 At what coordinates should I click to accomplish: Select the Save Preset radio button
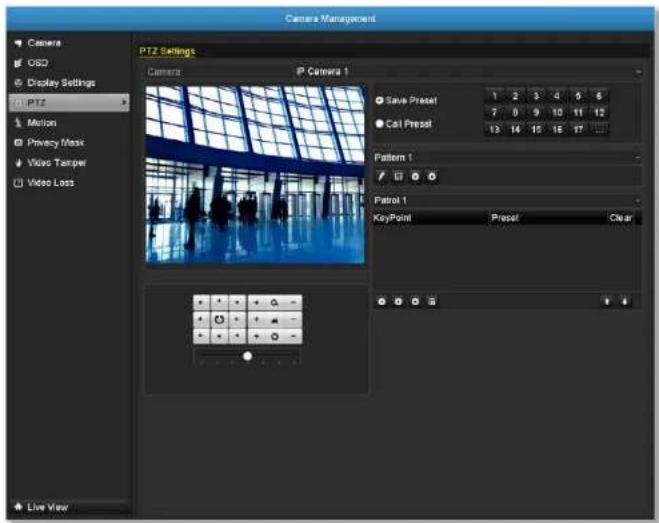point(380,100)
